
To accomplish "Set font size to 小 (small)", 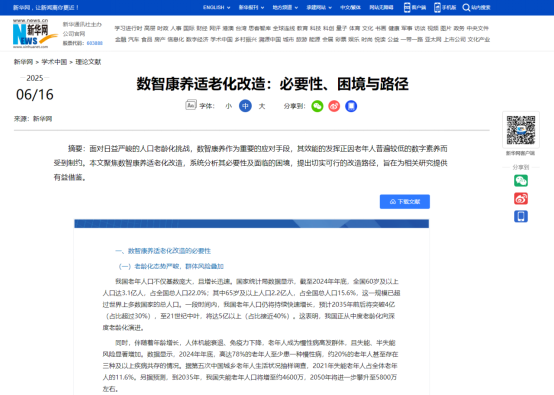I will click(229, 106).
